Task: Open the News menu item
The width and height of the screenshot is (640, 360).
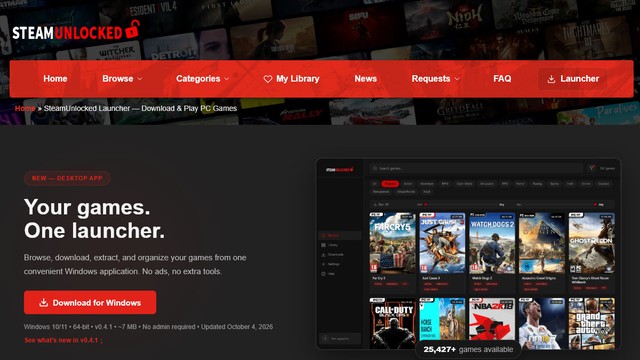Action: (365, 79)
